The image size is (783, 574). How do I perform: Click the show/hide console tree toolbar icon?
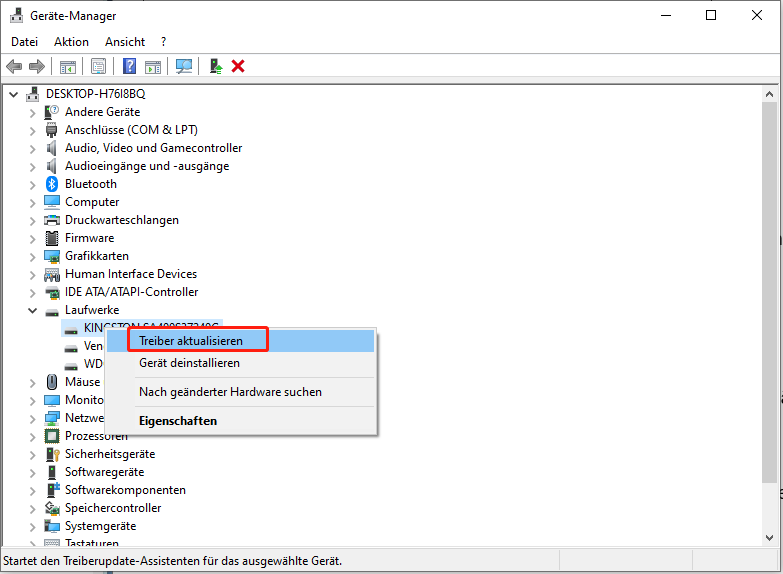(68, 66)
